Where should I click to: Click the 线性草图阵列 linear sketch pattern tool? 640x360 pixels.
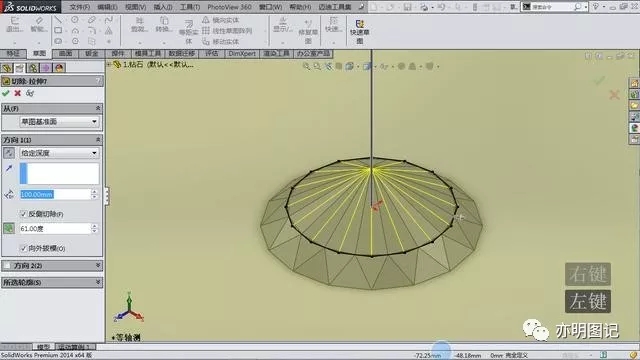pos(227,31)
